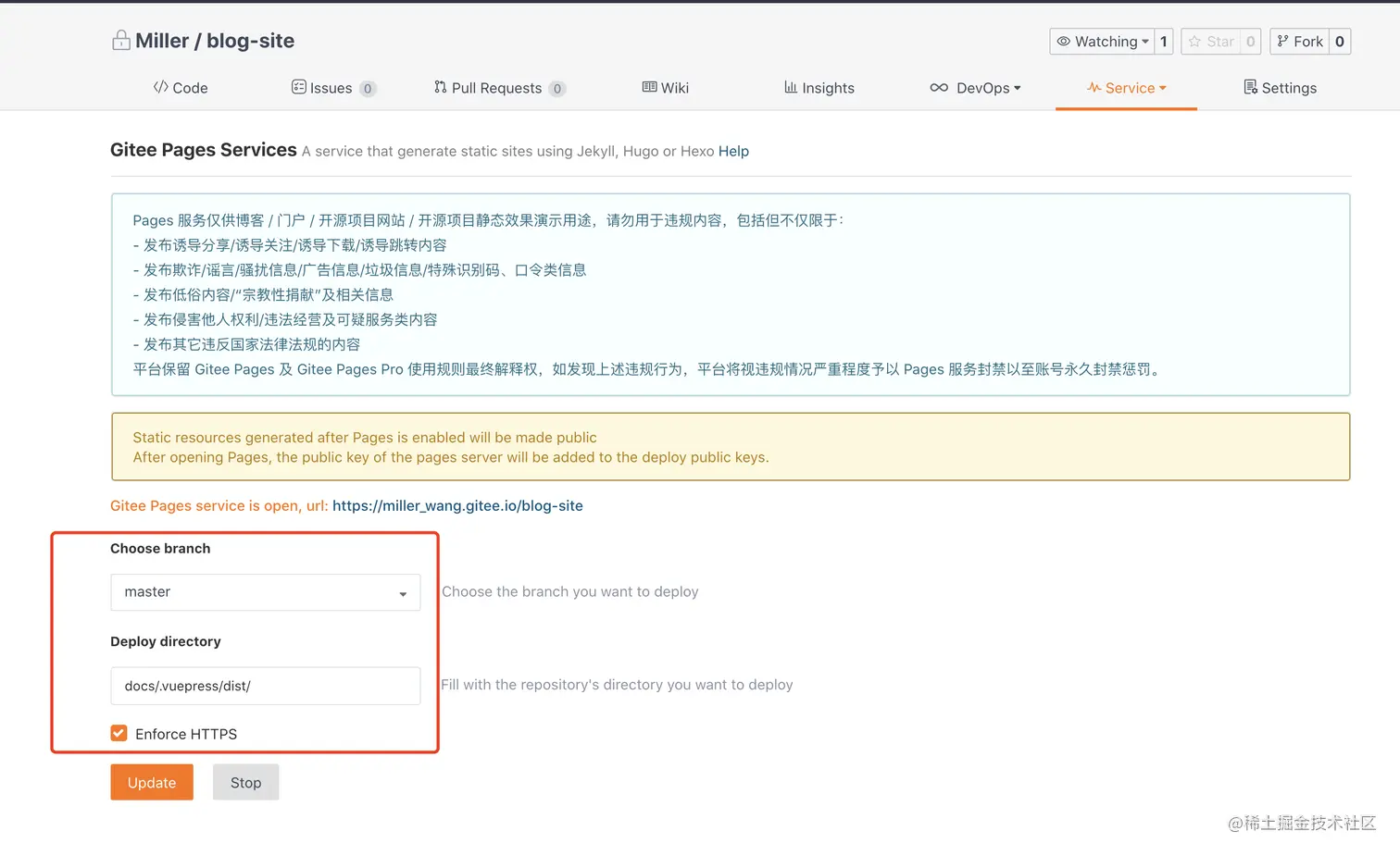Viewport: 1400px width, 856px height.
Task: Click the Miller owner name
Action: pyautogui.click(x=162, y=41)
